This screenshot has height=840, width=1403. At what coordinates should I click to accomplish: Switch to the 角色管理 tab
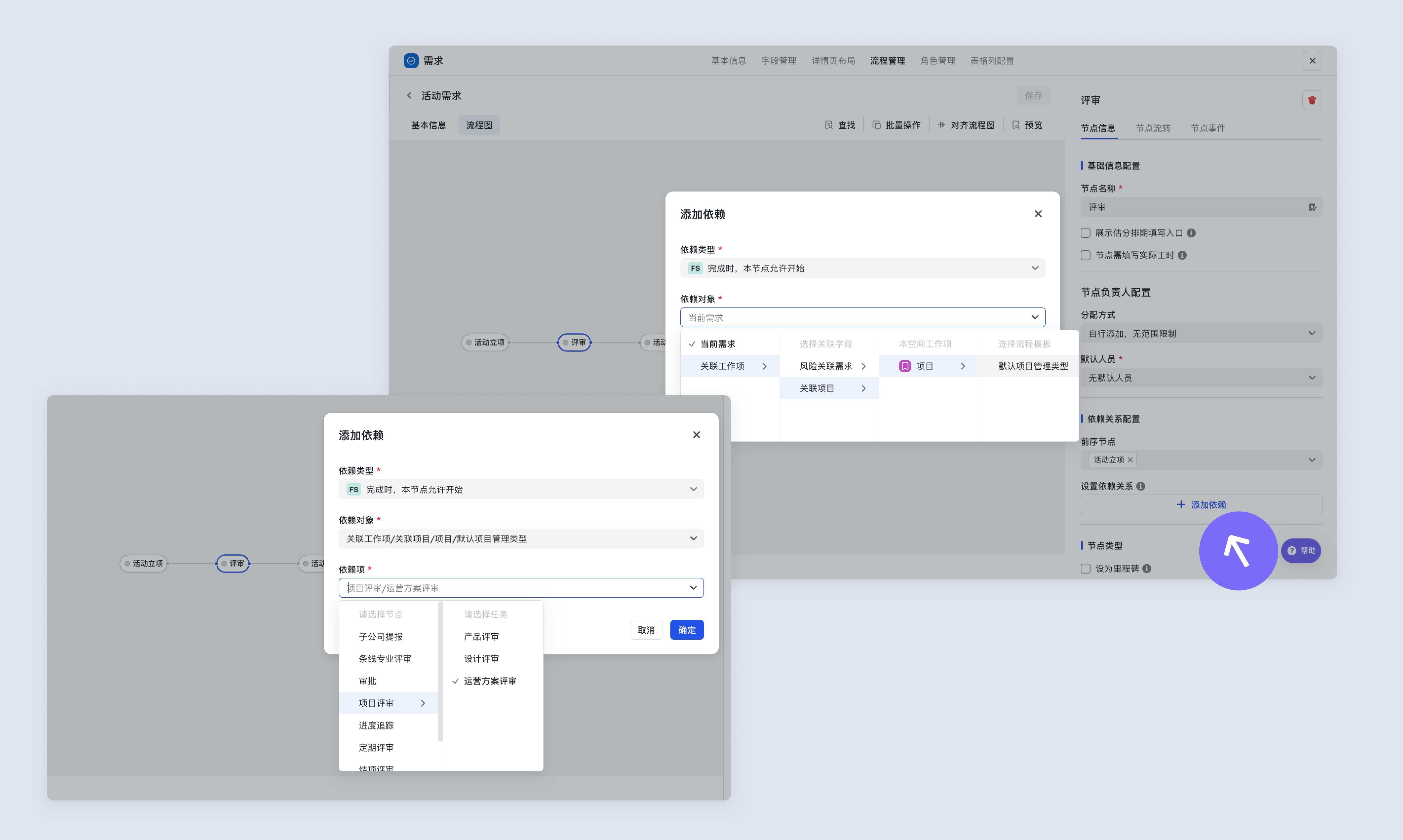click(938, 60)
